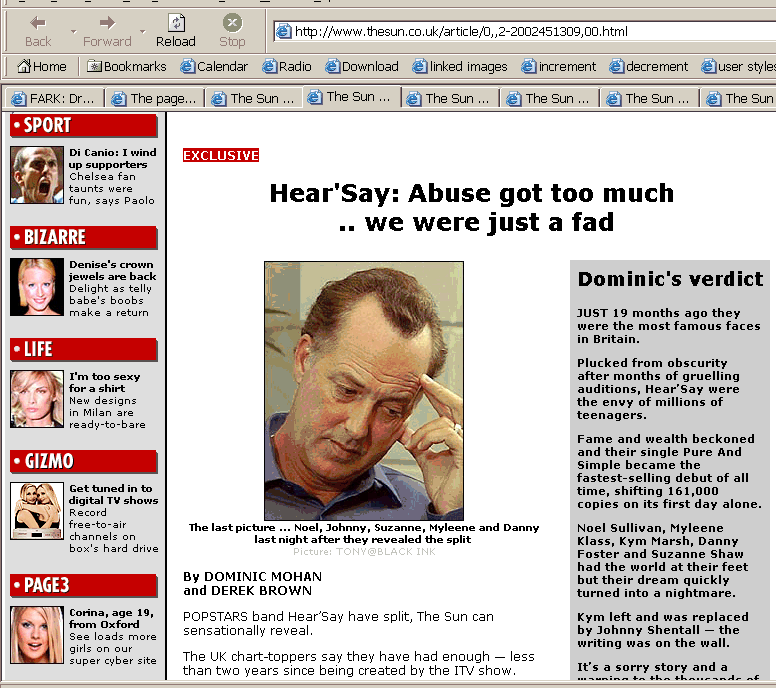Open 'I'm too sexy for a shirt' story

coord(104,382)
